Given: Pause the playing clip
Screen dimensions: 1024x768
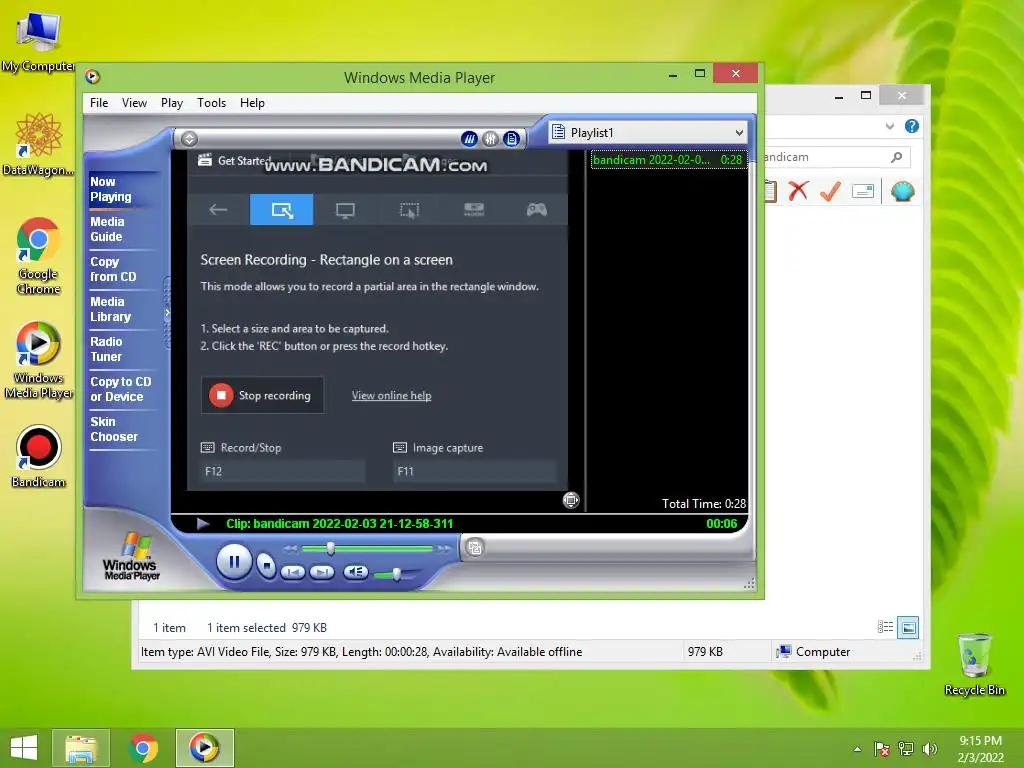Looking at the screenshot, I should click(234, 561).
